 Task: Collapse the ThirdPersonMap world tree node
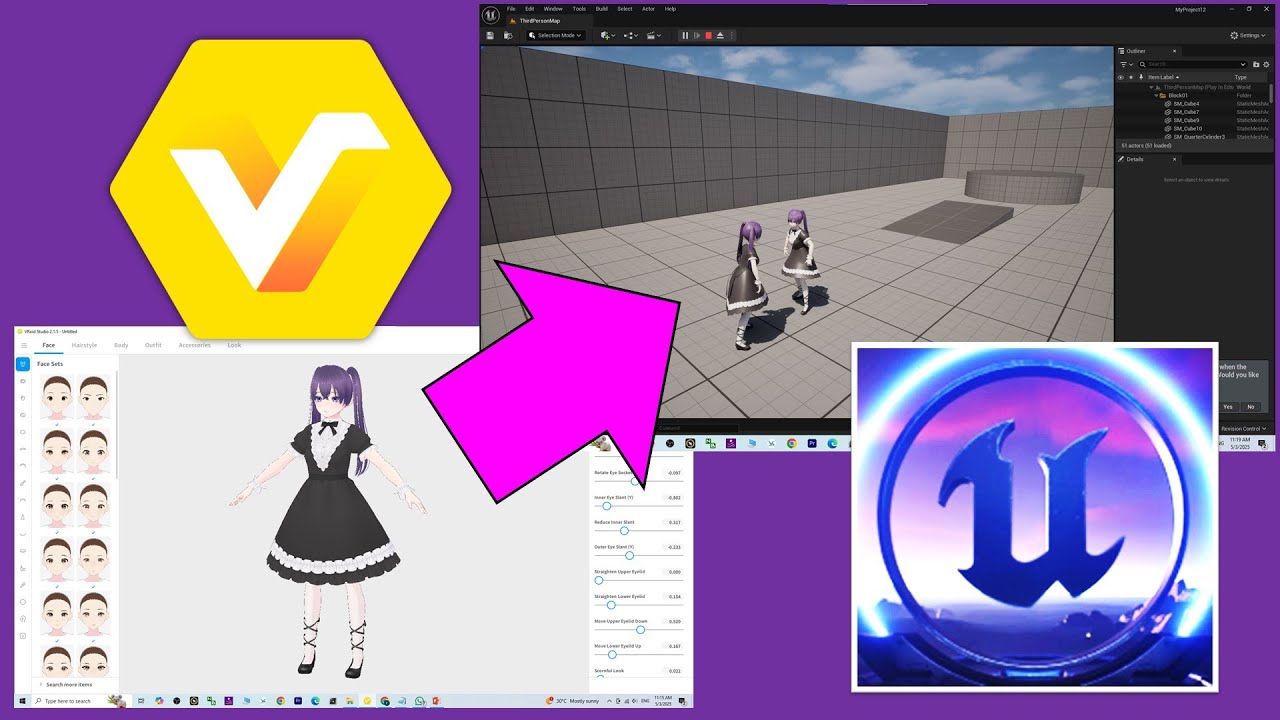1151,87
